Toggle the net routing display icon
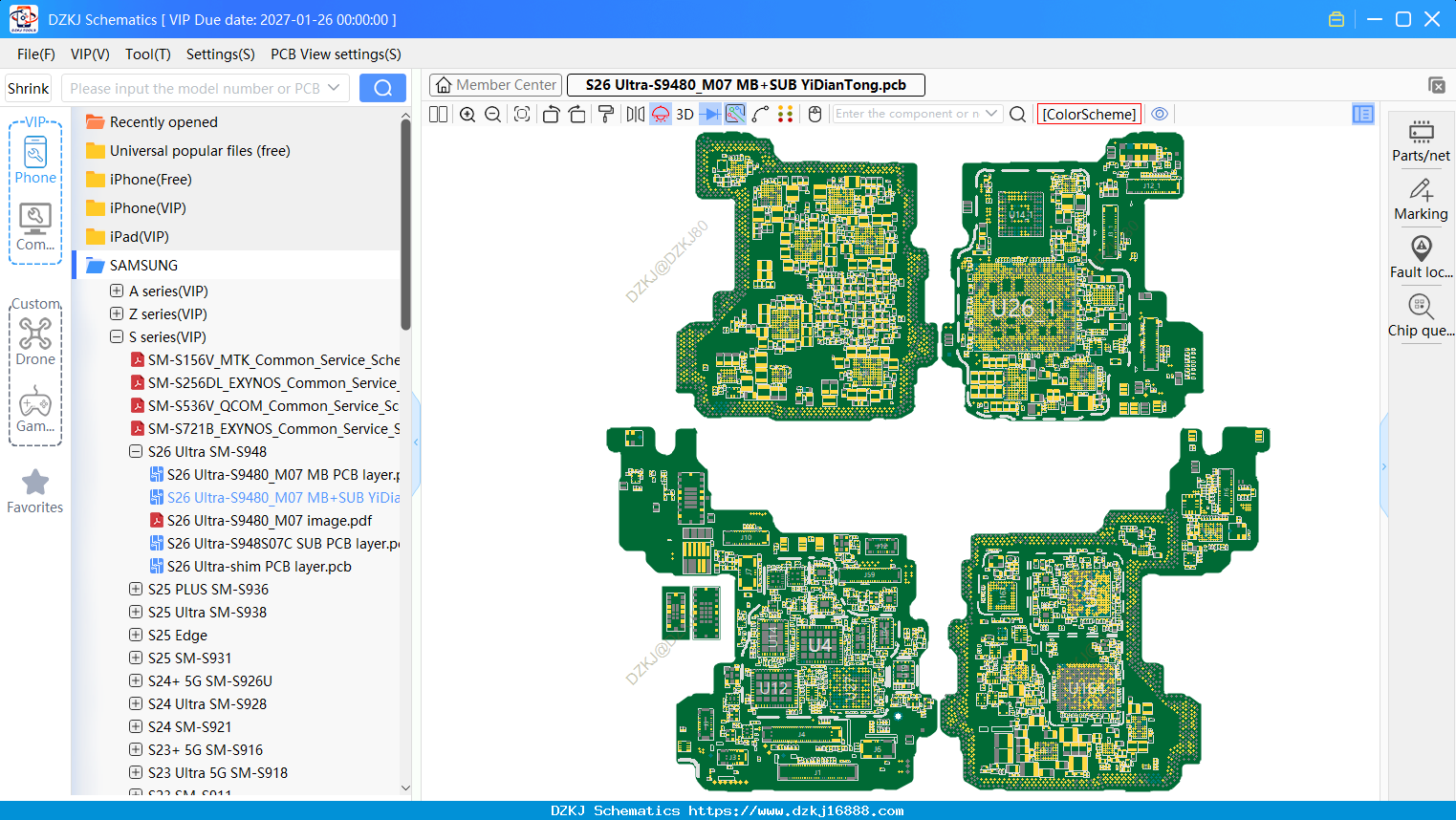 click(735, 114)
